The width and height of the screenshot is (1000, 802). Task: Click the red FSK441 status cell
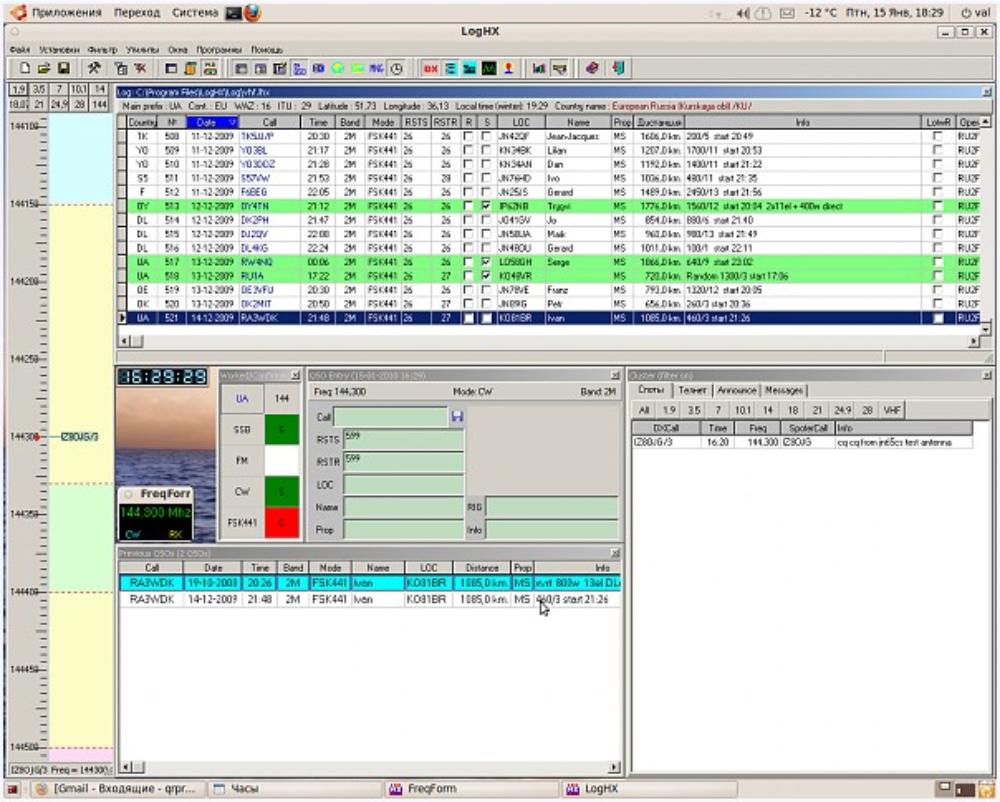click(281, 522)
